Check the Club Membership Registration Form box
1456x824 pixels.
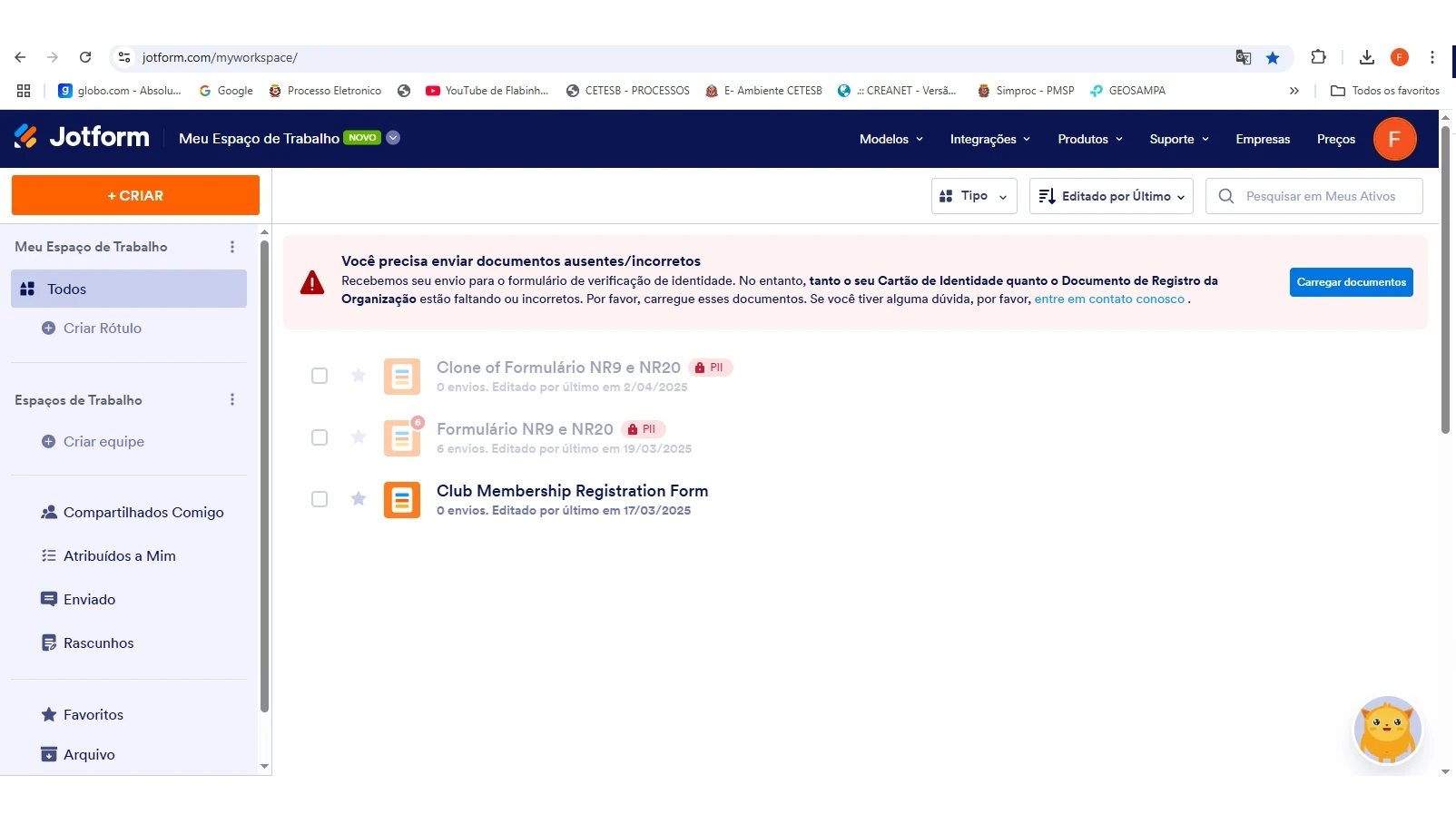click(x=320, y=499)
